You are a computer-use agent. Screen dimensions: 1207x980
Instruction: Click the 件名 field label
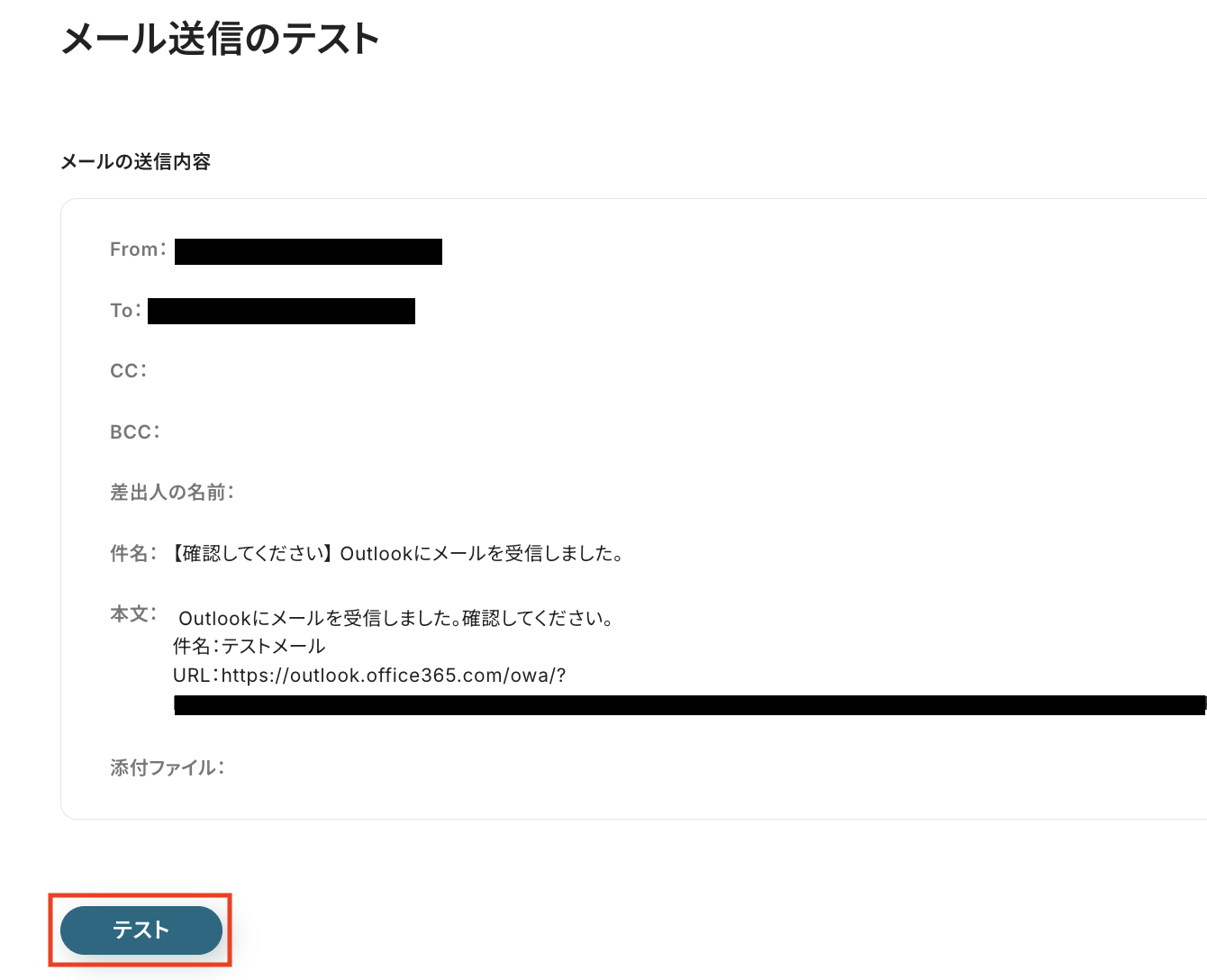[x=133, y=553]
